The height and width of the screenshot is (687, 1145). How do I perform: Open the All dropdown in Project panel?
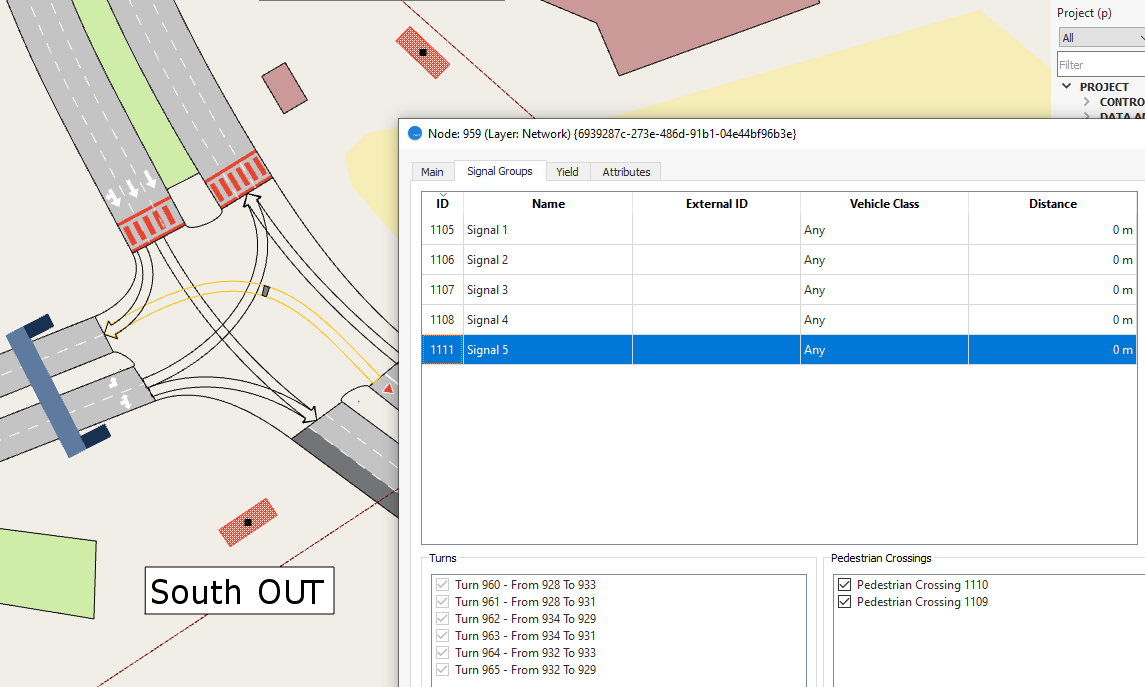point(1100,38)
